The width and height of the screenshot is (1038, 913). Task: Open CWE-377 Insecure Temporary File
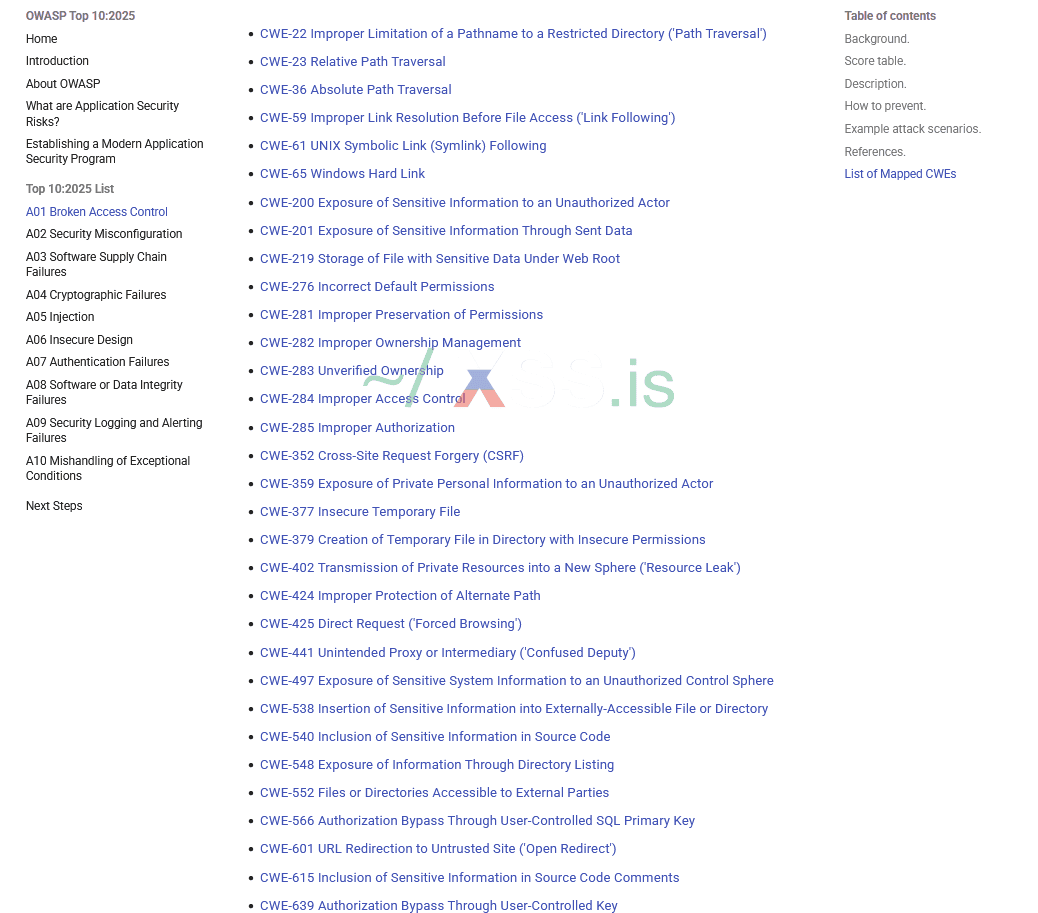coord(359,512)
